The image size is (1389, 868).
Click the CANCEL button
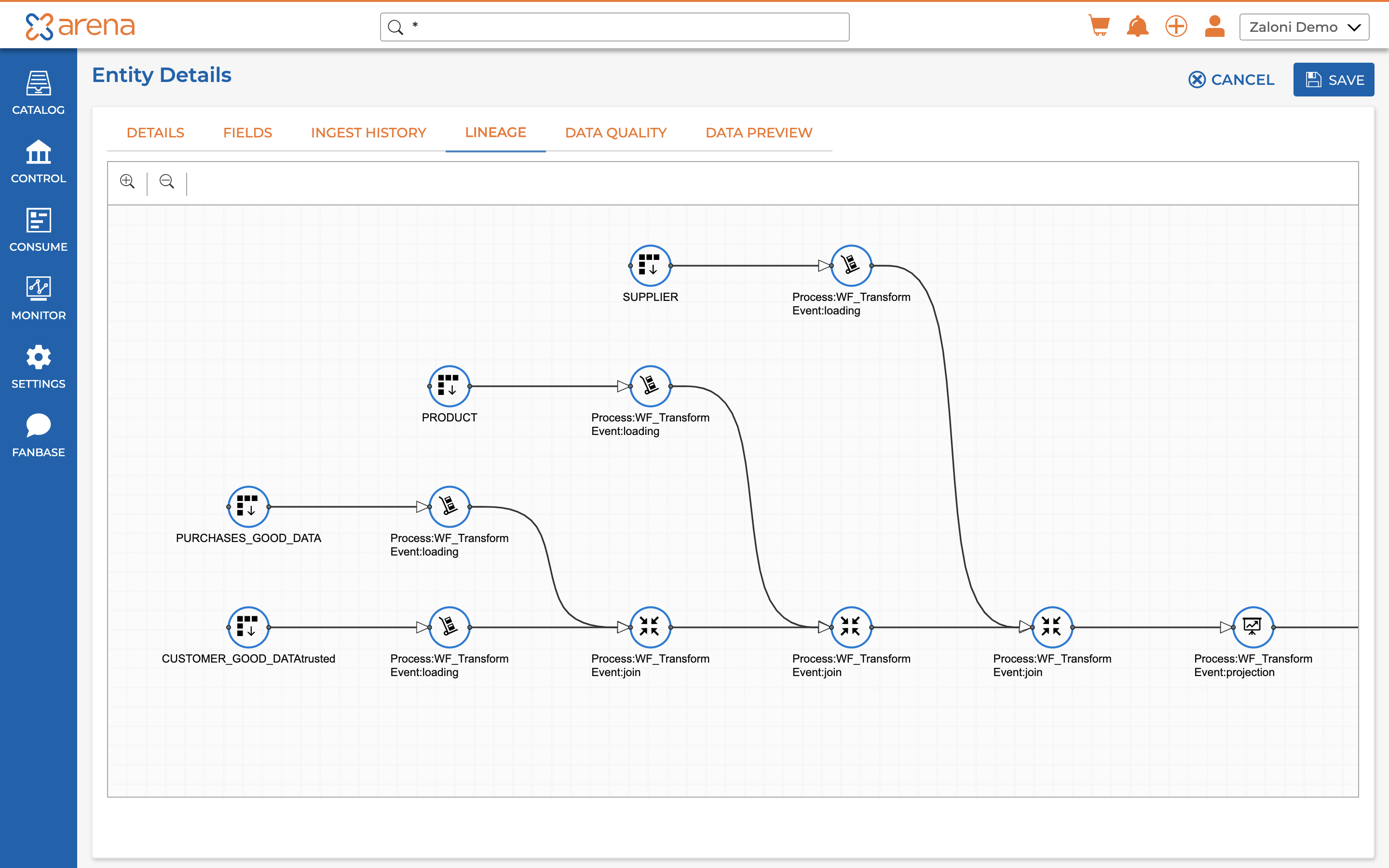coord(1231,80)
